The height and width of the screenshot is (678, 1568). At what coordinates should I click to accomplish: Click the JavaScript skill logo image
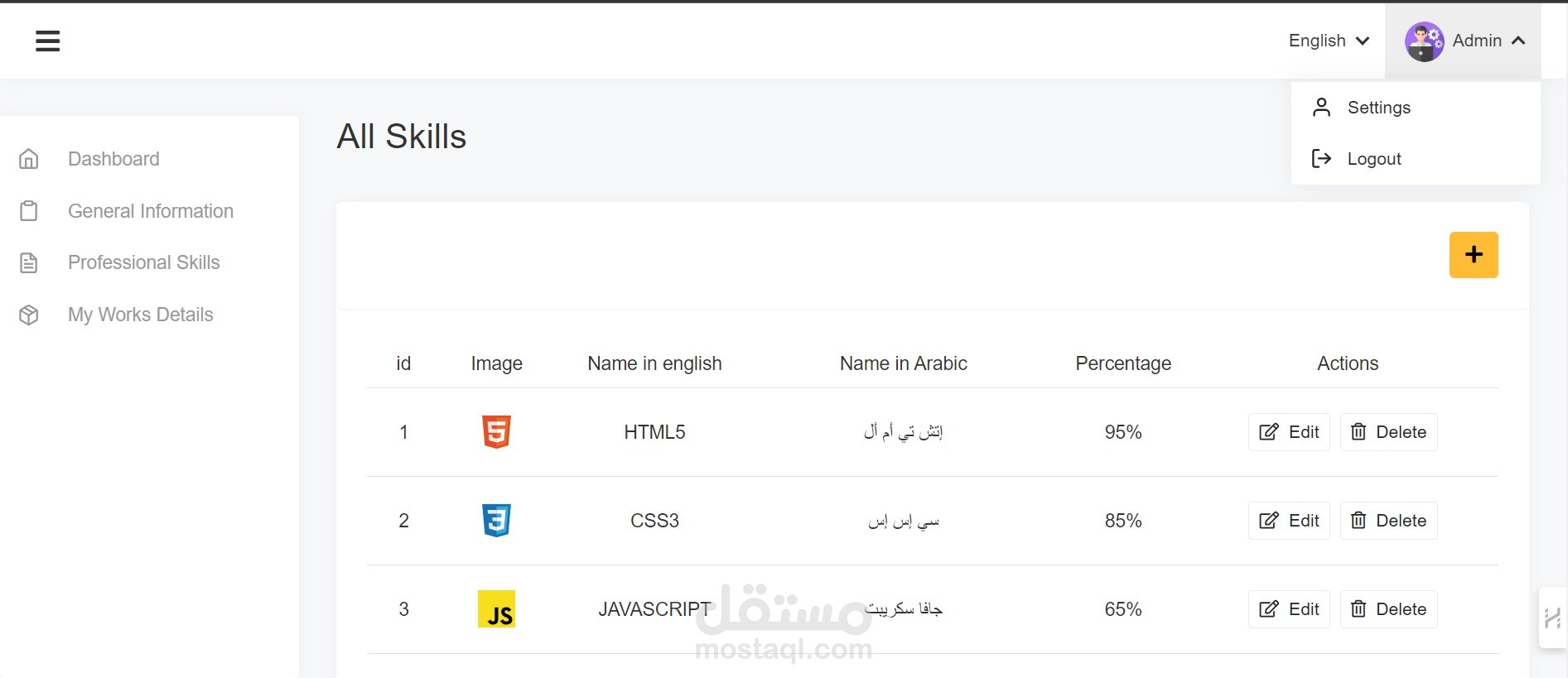point(496,609)
